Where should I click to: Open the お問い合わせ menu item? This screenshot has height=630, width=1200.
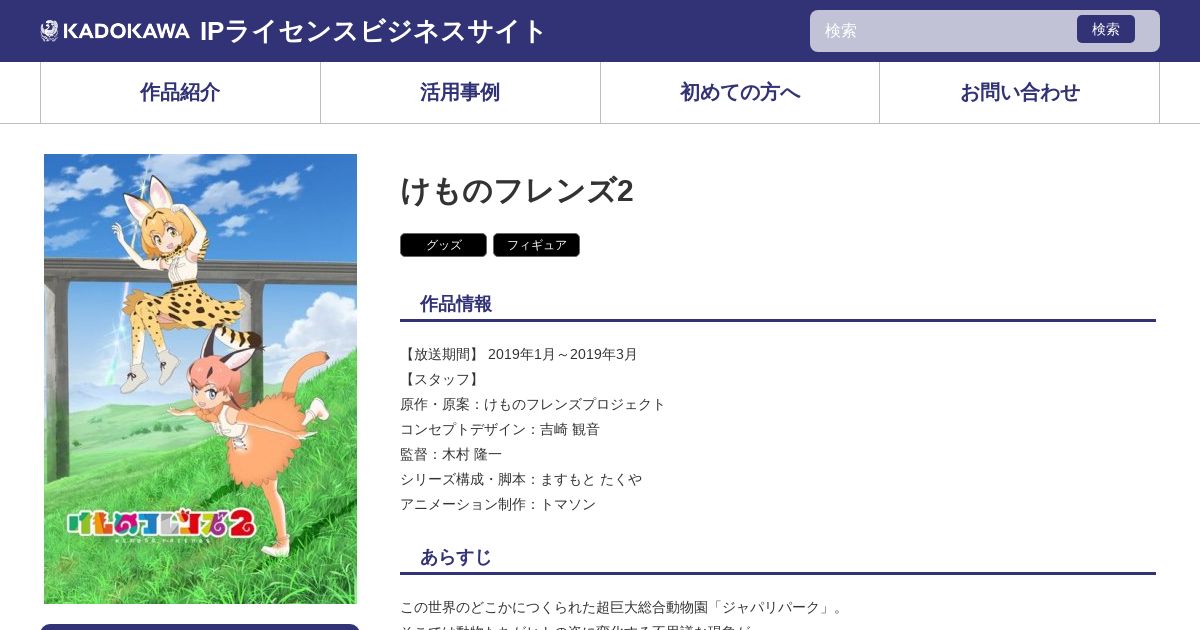pyautogui.click(x=1020, y=92)
